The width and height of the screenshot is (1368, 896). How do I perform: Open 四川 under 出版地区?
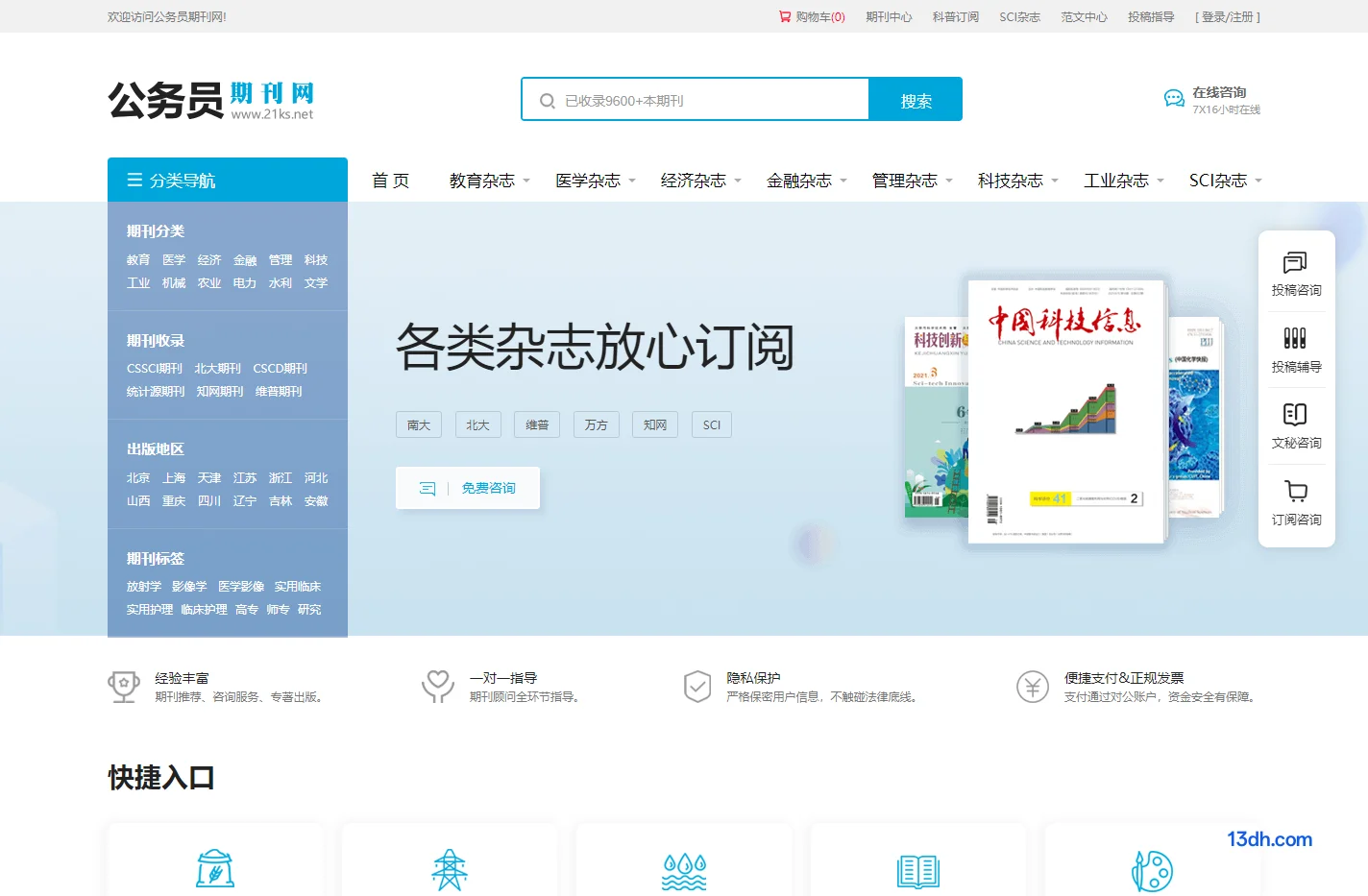209,501
